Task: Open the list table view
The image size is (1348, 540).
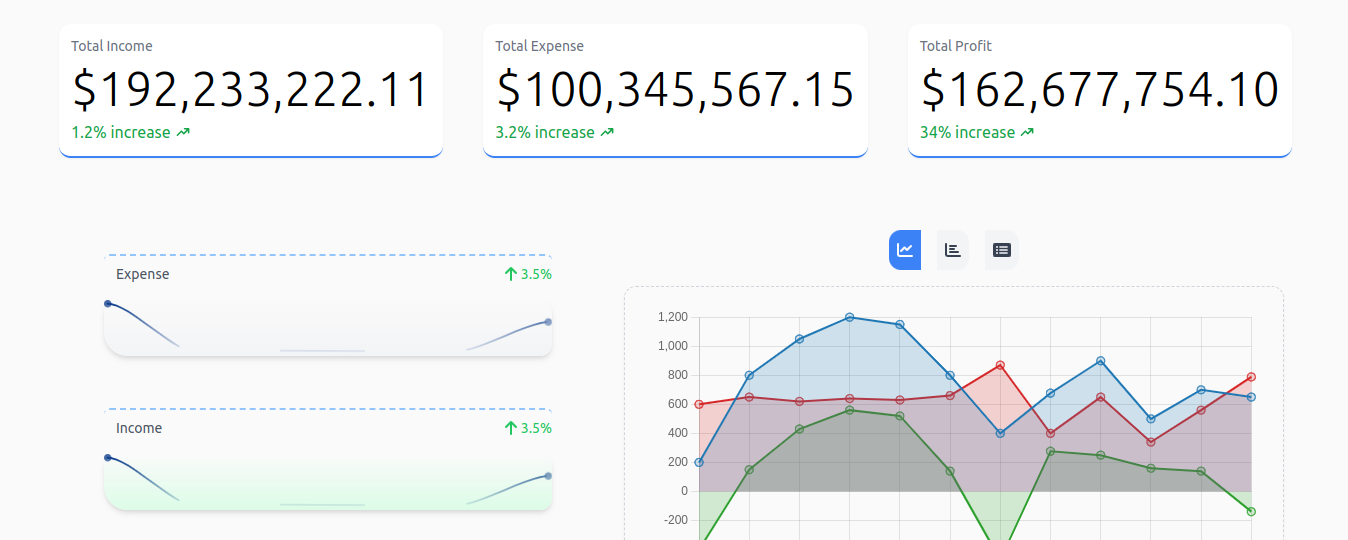Action: (x=1001, y=250)
